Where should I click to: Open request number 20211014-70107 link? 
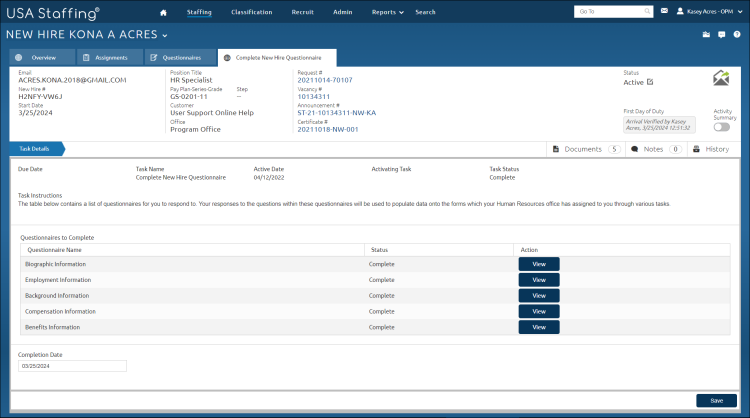[x=325, y=80]
